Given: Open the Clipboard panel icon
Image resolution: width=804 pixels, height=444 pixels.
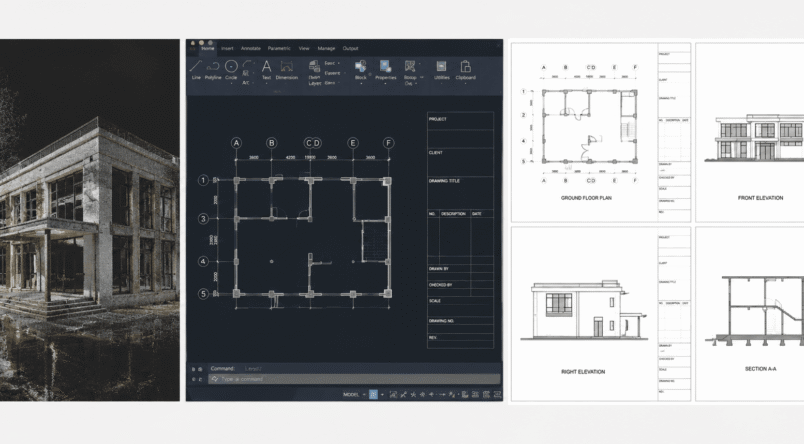Looking at the screenshot, I should [466, 66].
